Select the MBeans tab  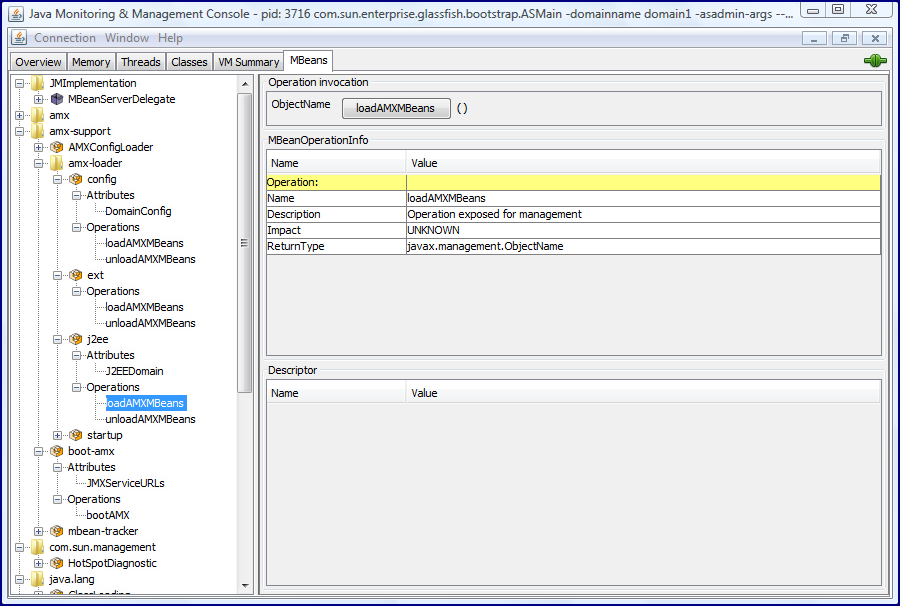click(309, 60)
